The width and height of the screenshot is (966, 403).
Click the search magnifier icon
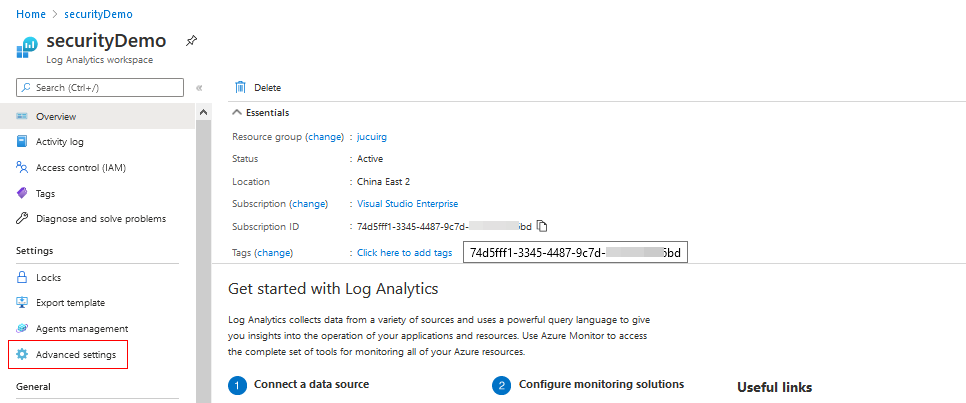click(x=26, y=88)
